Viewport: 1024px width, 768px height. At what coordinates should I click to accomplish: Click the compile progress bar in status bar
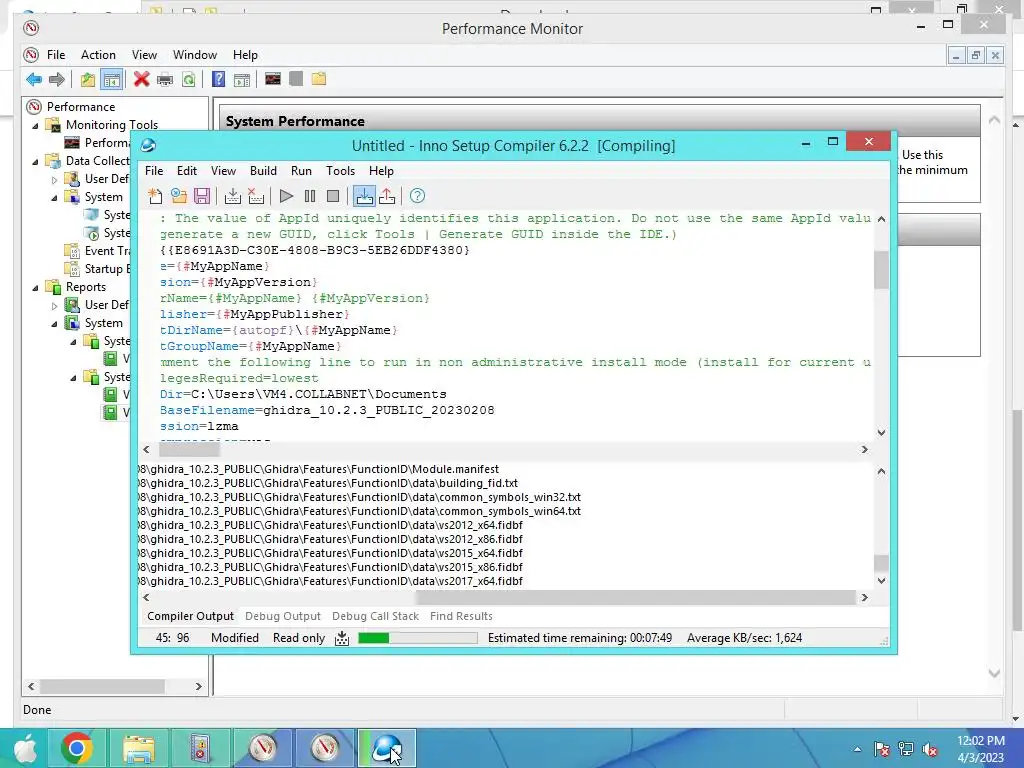point(418,638)
